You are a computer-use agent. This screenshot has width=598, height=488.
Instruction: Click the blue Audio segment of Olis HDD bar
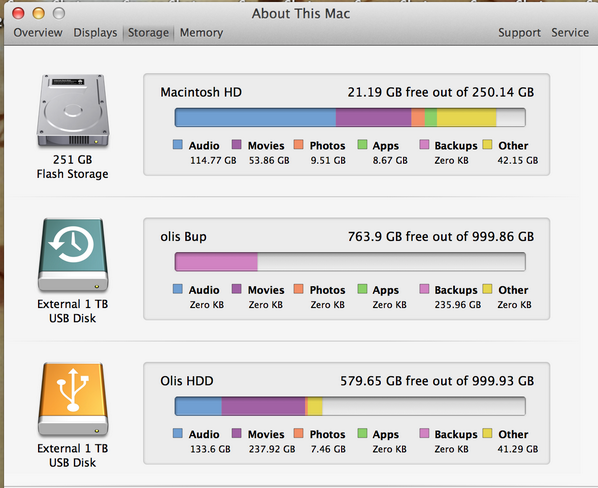(x=198, y=406)
